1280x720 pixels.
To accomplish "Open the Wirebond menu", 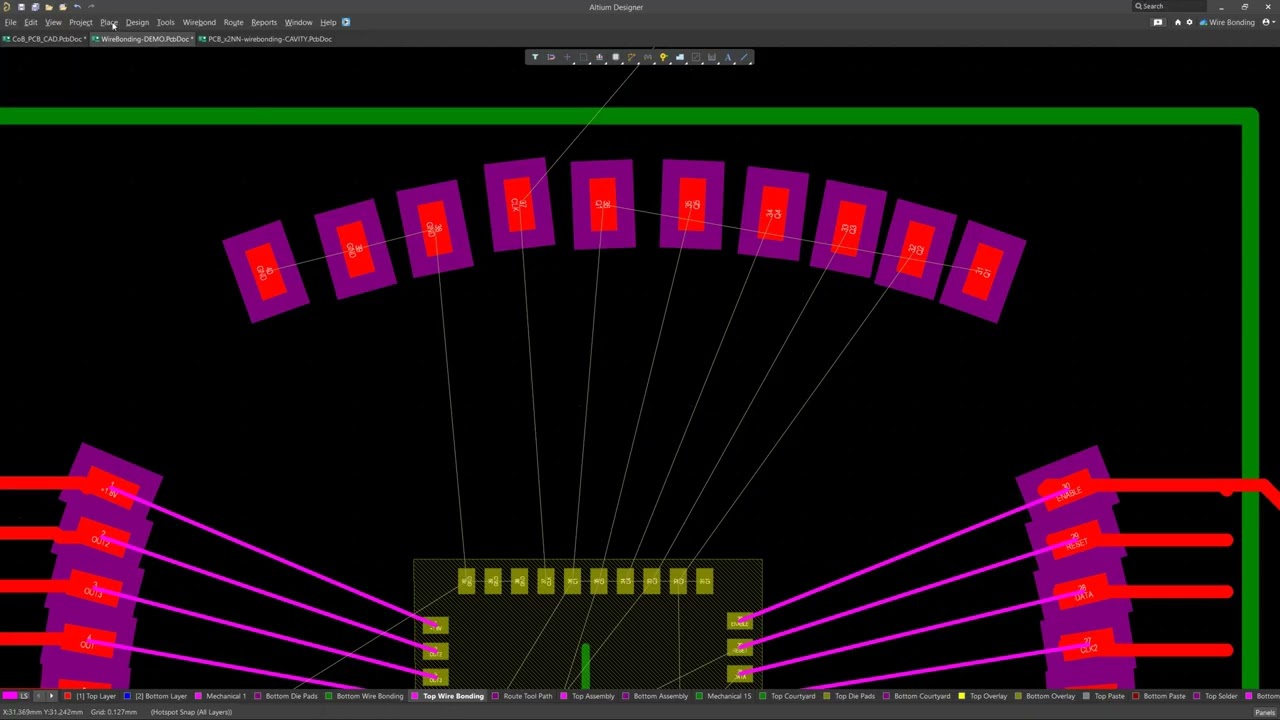I will 198,22.
